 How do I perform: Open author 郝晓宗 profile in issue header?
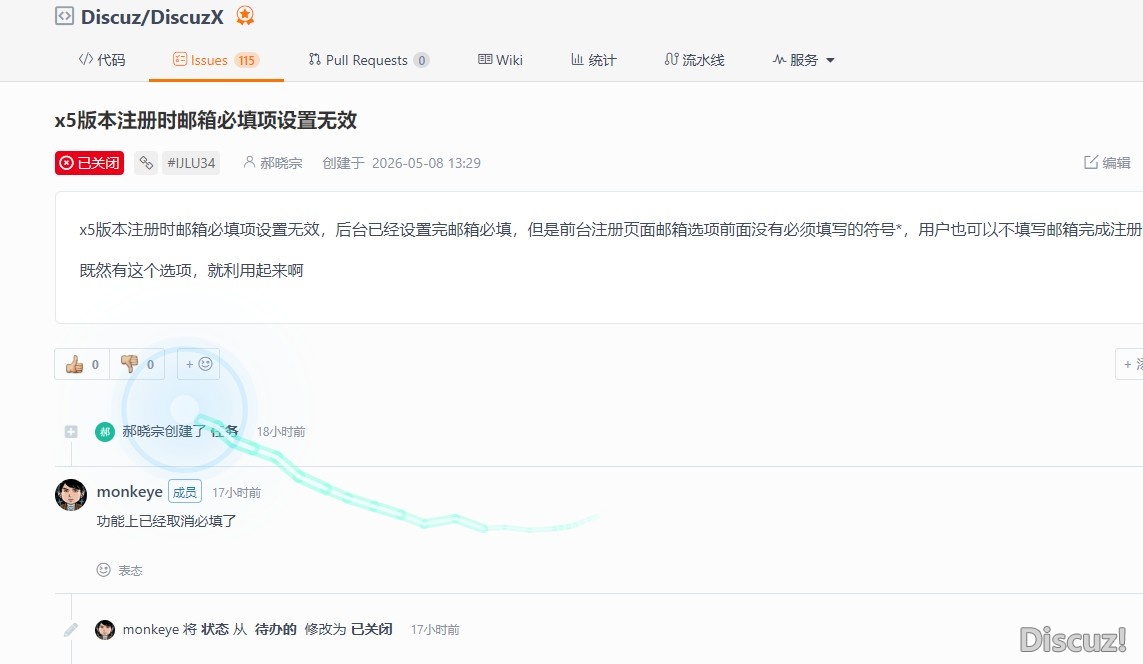[x=281, y=163]
